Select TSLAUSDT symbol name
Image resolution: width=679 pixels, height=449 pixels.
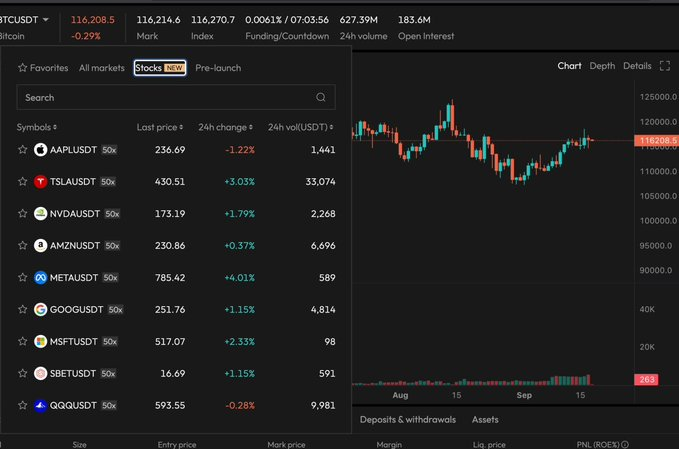tap(73, 182)
